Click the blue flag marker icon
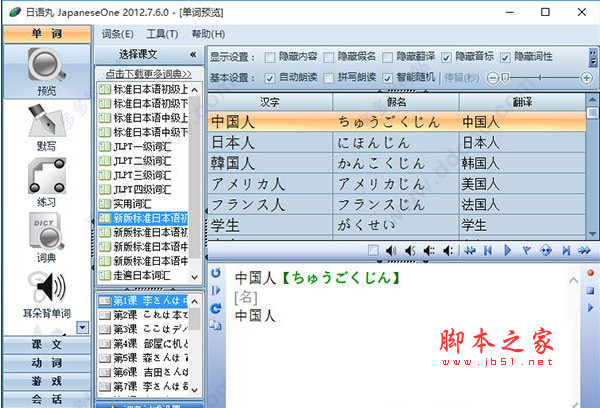This screenshot has height=408, width=600. [x=527, y=251]
